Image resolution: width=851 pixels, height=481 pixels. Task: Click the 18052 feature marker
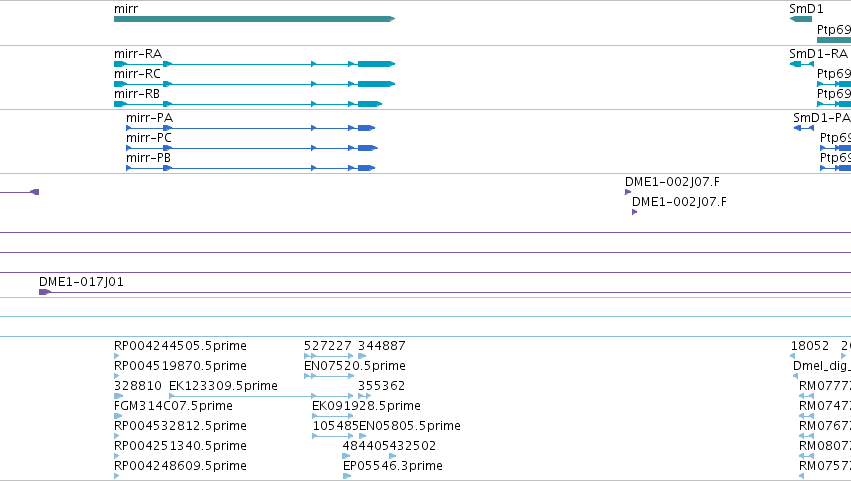[x=792, y=356]
